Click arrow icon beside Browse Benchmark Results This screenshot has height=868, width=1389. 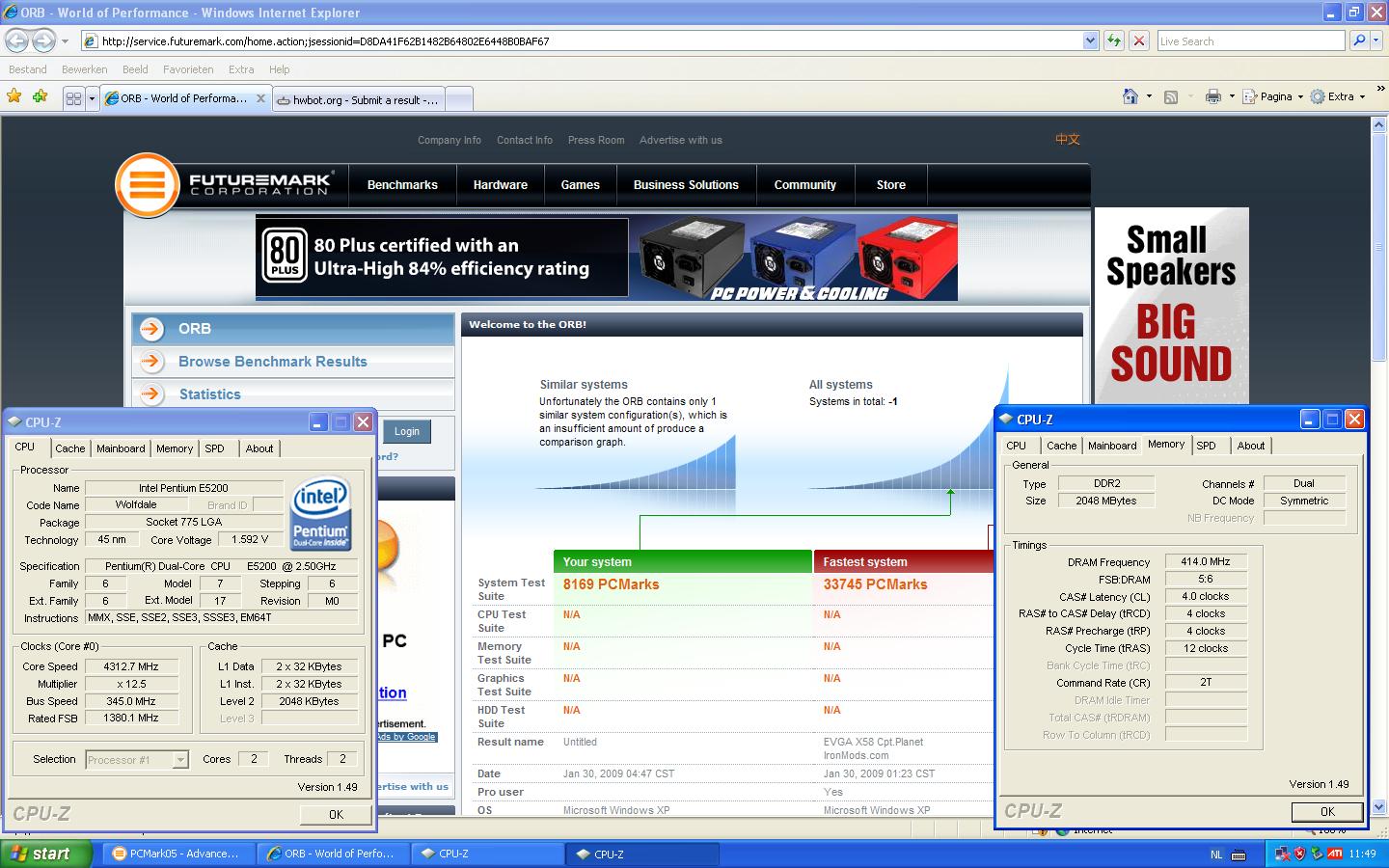(151, 362)
